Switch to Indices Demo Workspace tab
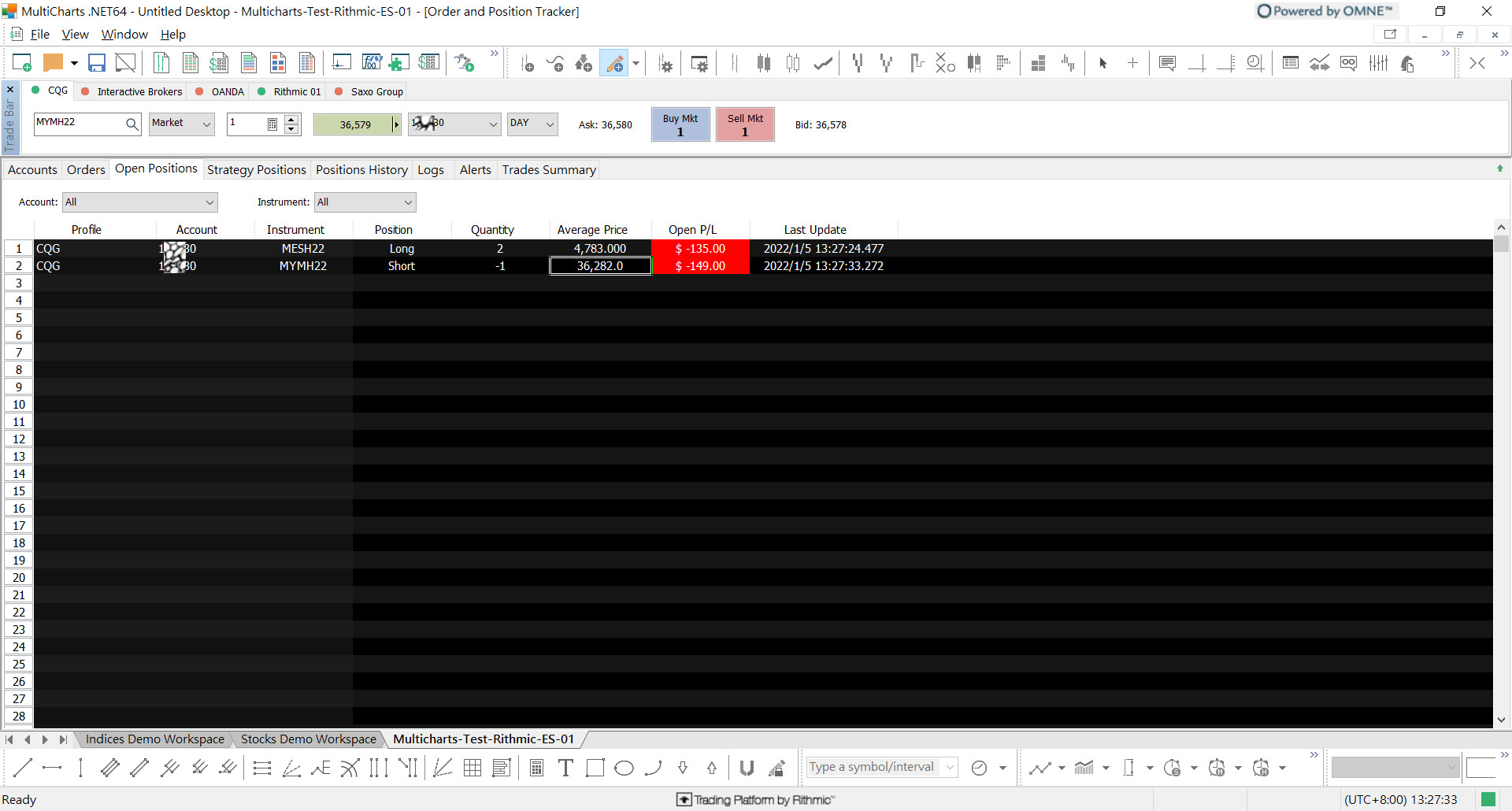Screen dimensions: 1512x811 [x=154, y=739]
